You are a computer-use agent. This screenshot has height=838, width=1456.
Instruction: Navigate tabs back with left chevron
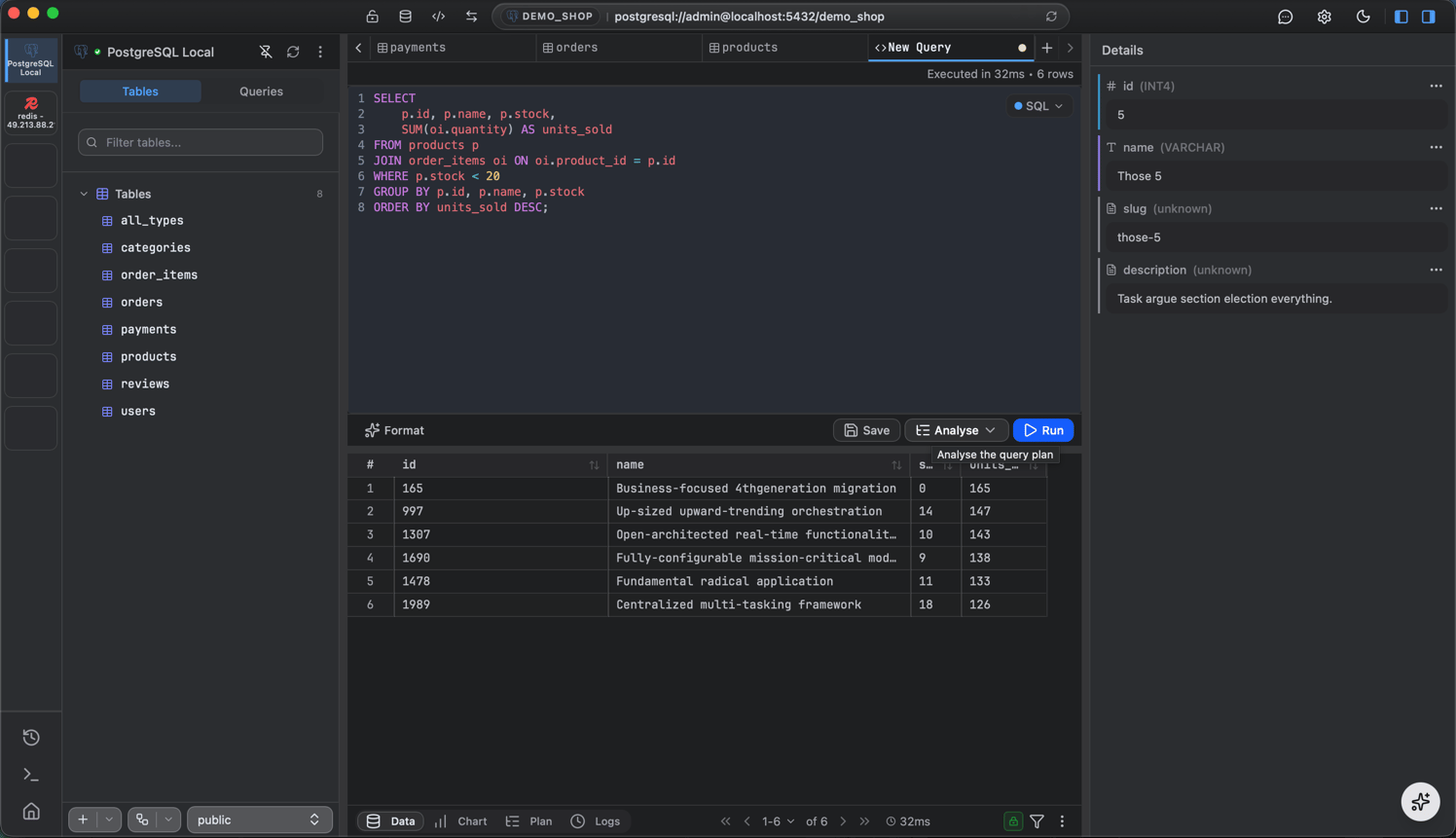[x=358, y=48]
